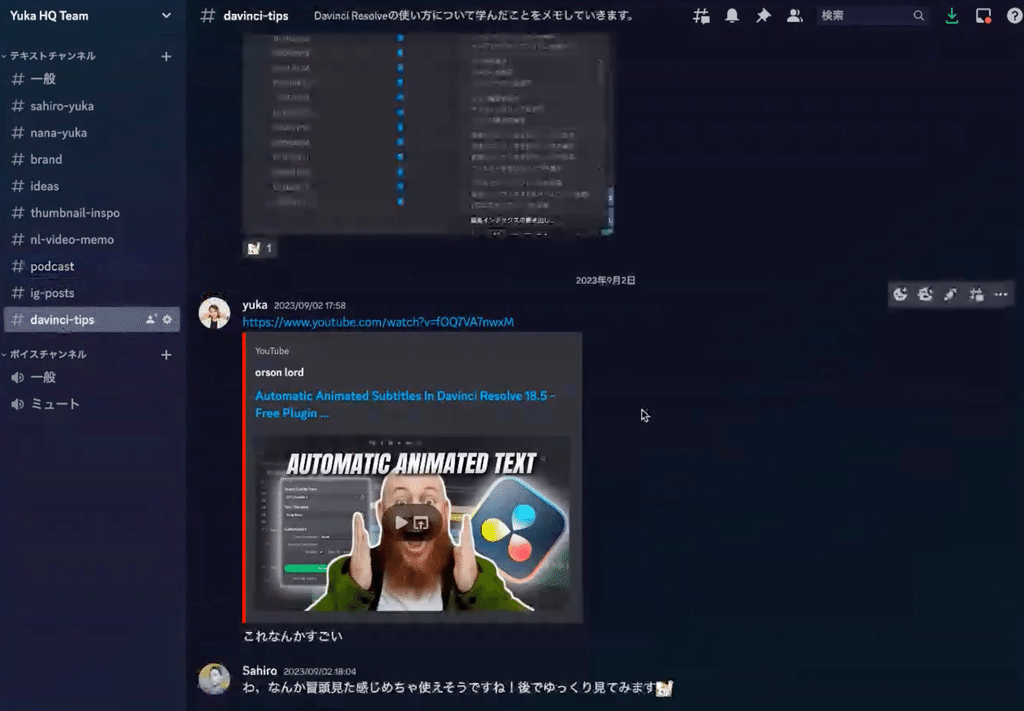Open the nana-yuka channel

(91, 133)
